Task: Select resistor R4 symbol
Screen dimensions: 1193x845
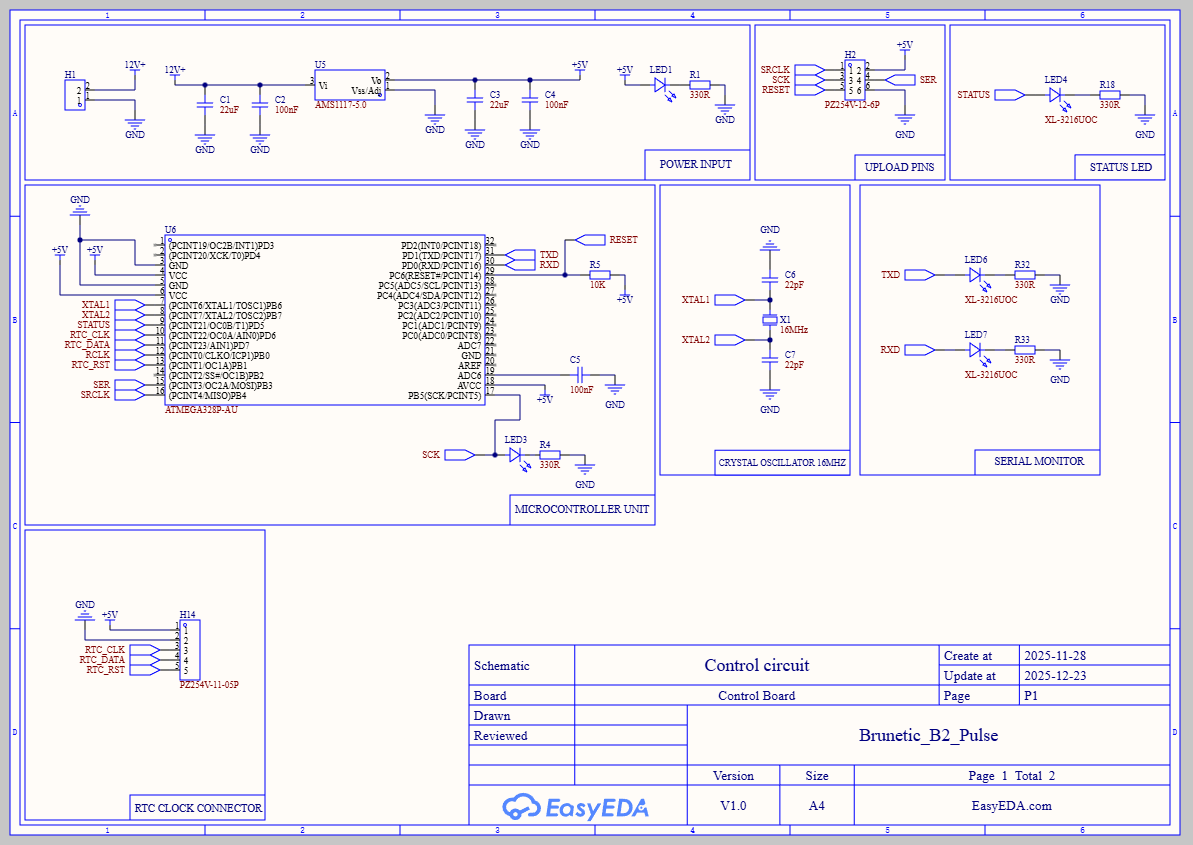Action: (x=549, y=455)
